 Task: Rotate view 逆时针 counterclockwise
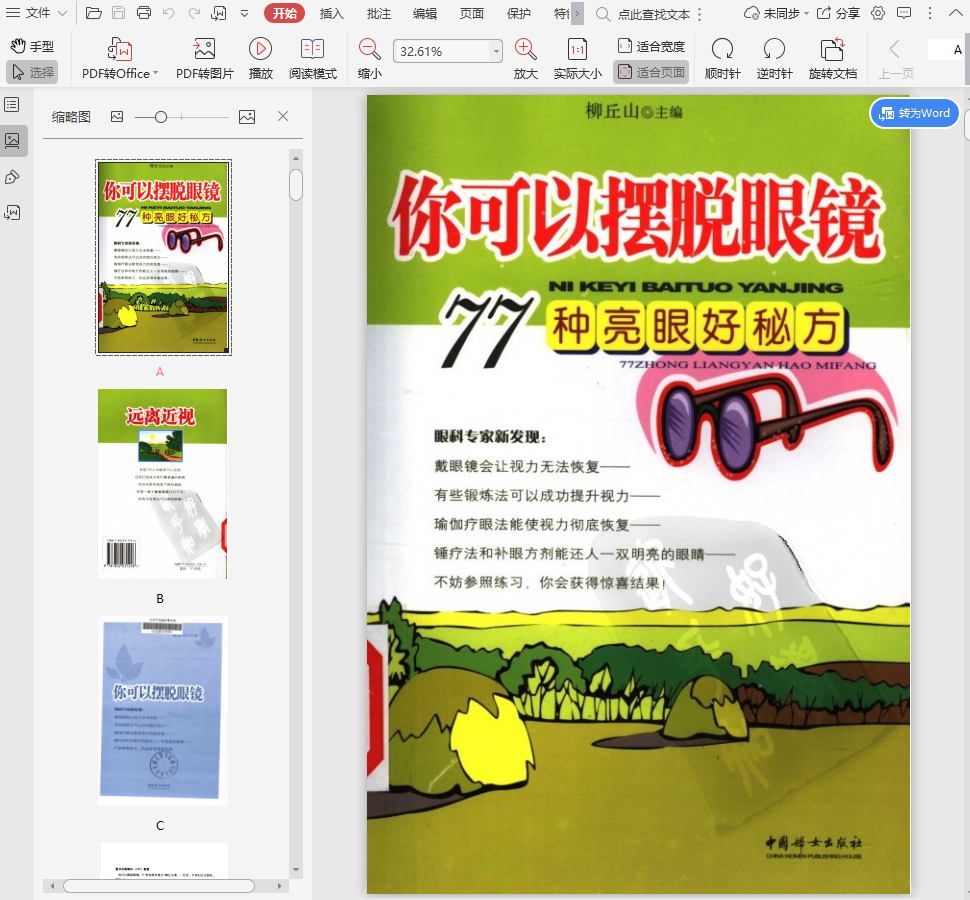(774, 59)
